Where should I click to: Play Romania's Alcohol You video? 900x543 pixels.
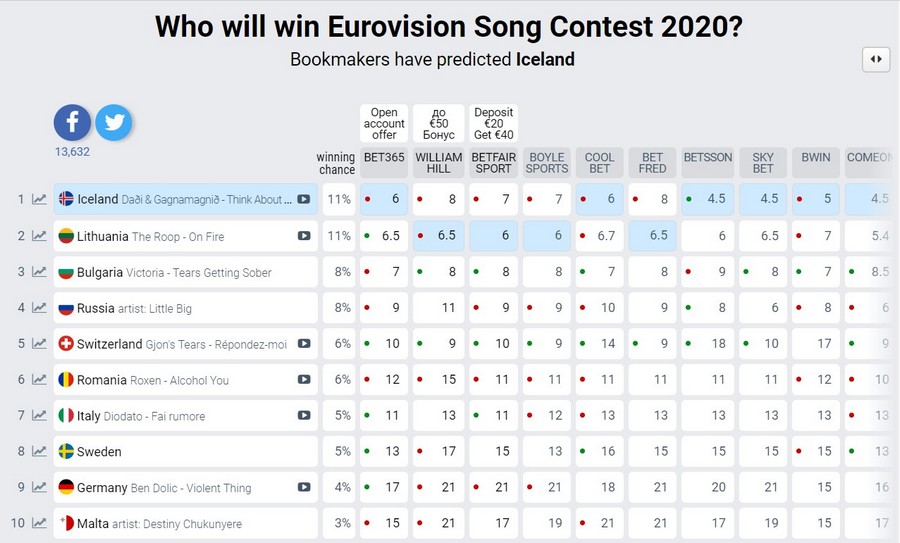pyautogui.click(x=303, y=380)
